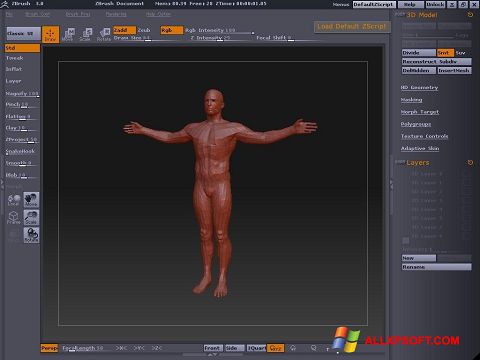Activate Z symmetry icon on bottom bar
Screen dimensions: 480x360
157,348
